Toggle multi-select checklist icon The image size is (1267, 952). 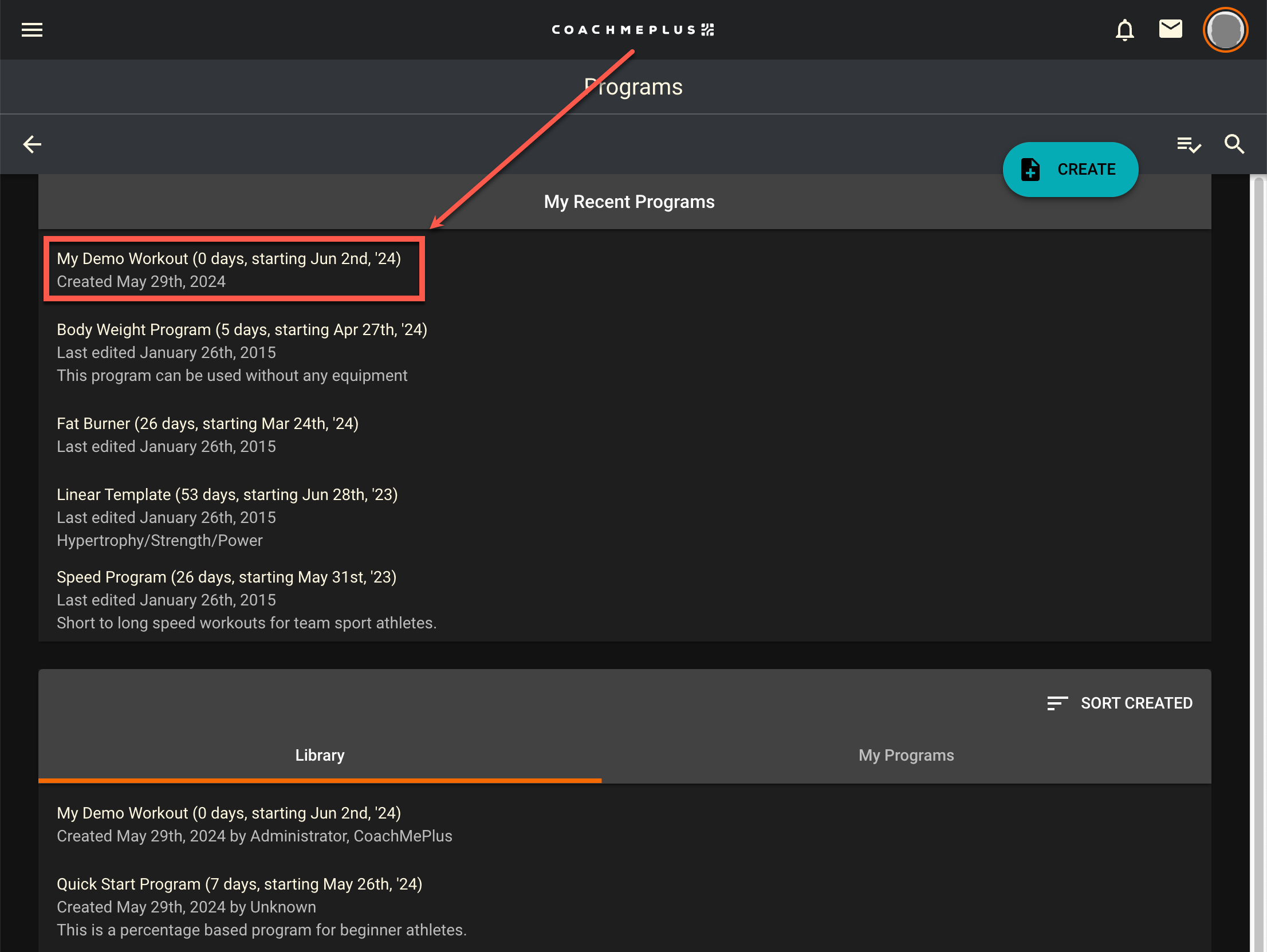point(1189,145)
